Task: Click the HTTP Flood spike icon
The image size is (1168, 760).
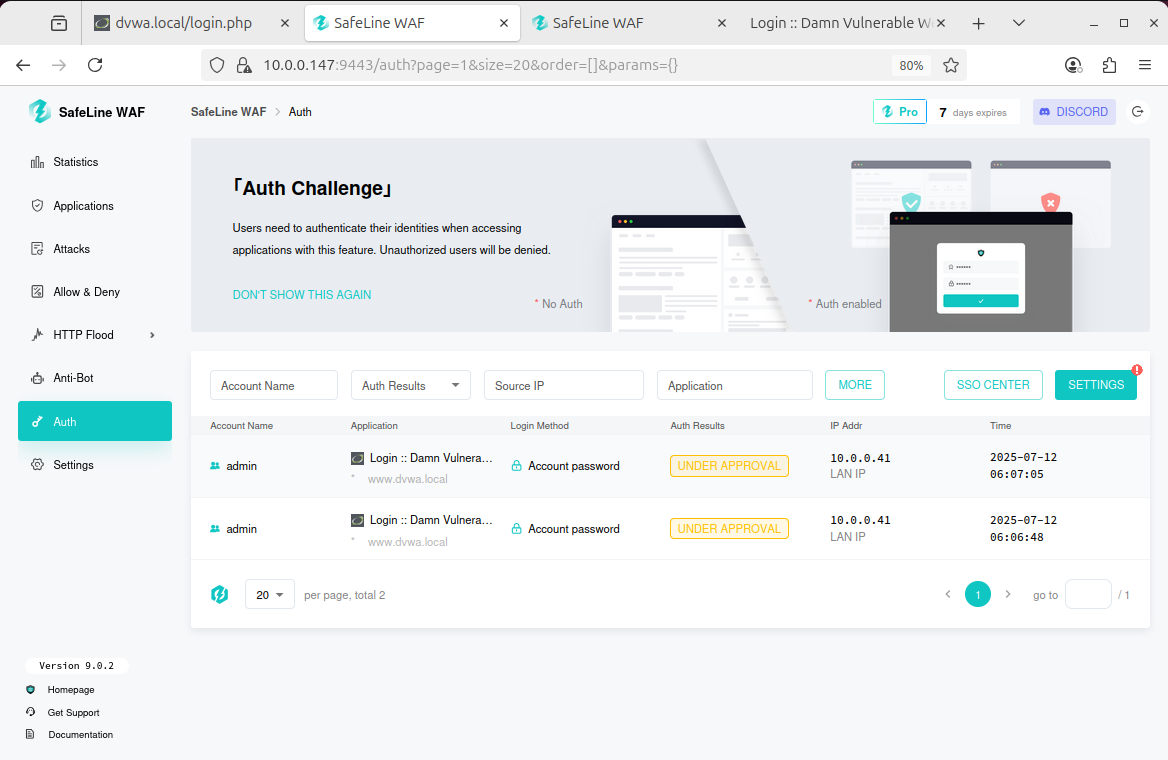Action: point(37,335)
